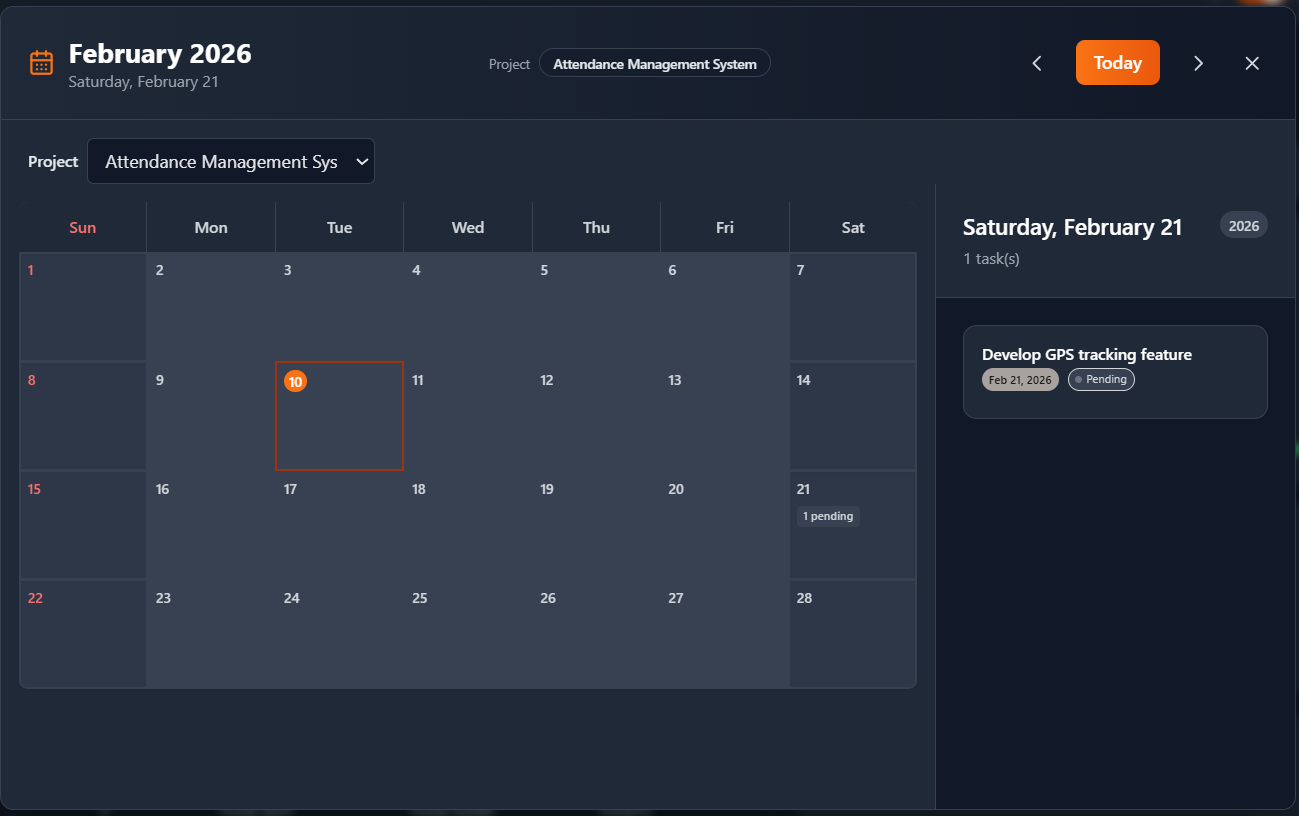The image size is (1299, 816).
Task: Select day 20 in the calendar
Action: [724, 525]
